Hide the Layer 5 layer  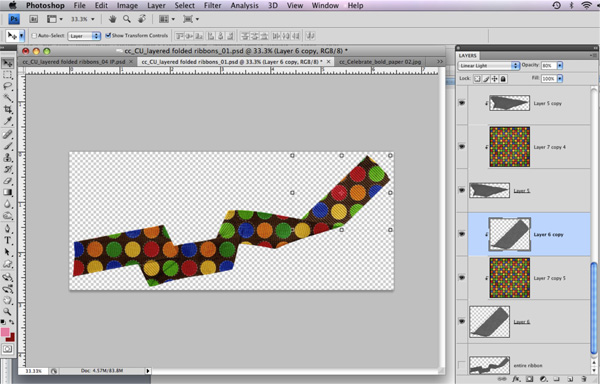[x=462, y=190]
